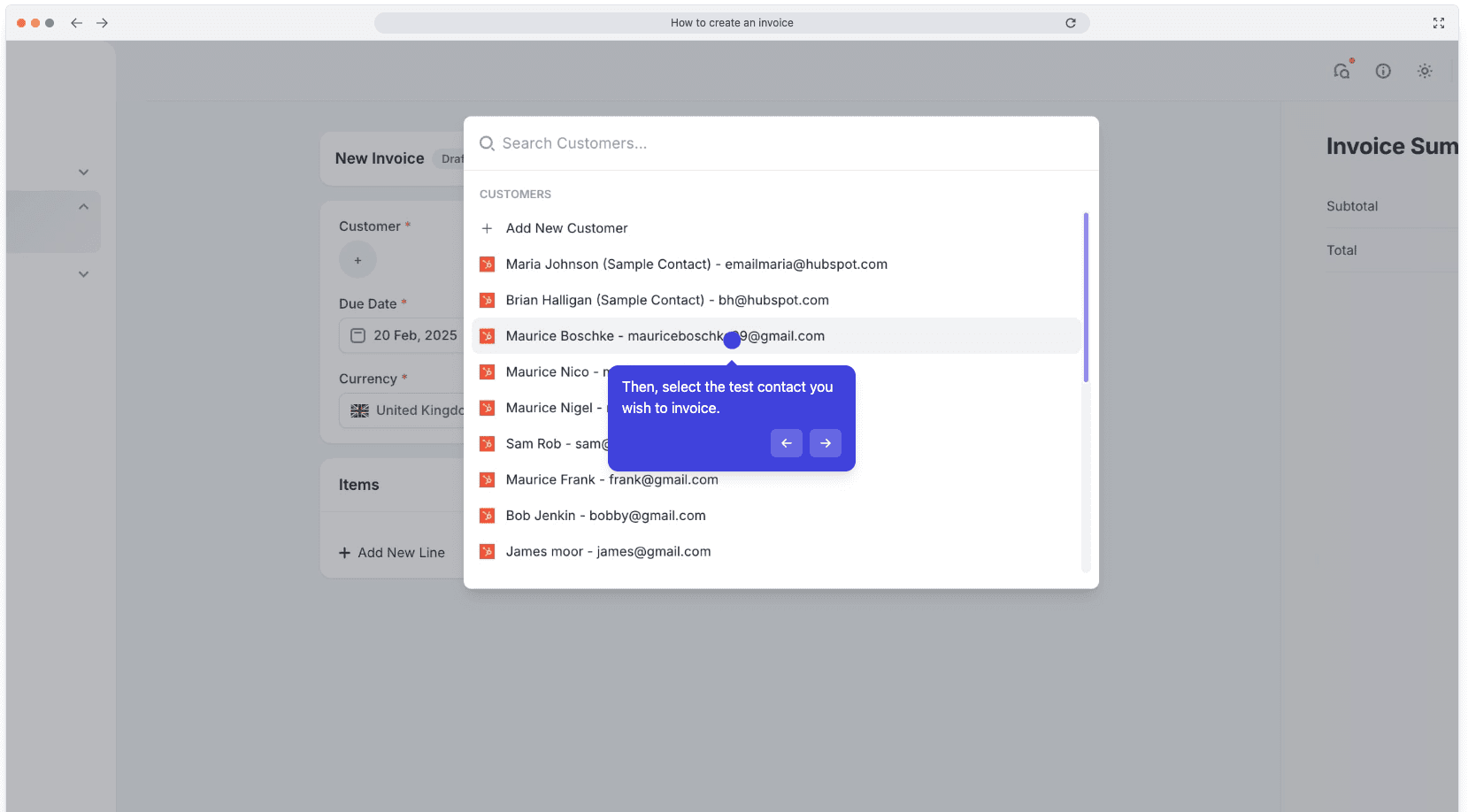
Task: Choose Add New Customer option
Action: tap(776, 228)
